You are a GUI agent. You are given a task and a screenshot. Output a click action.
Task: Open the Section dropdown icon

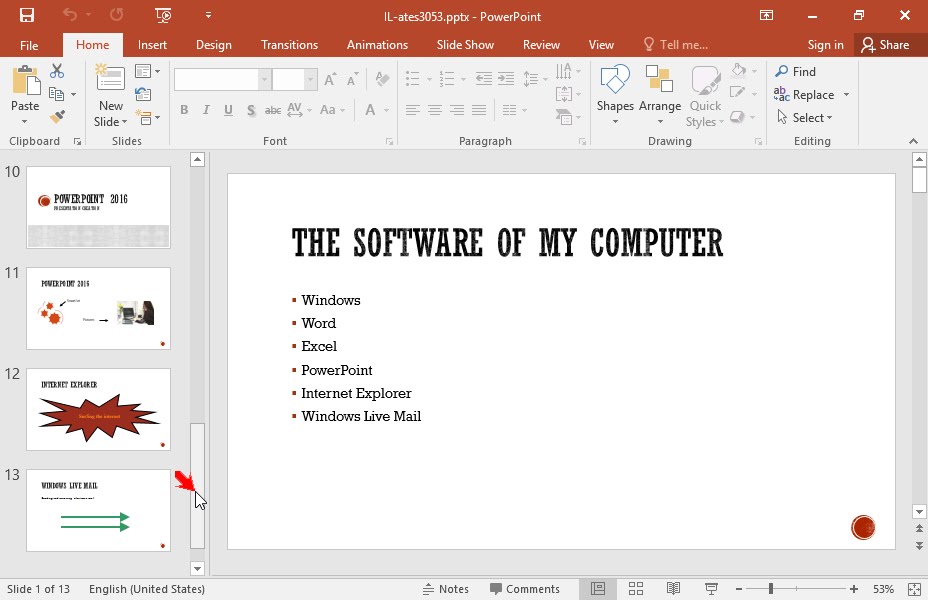click(x=147, y=117)
